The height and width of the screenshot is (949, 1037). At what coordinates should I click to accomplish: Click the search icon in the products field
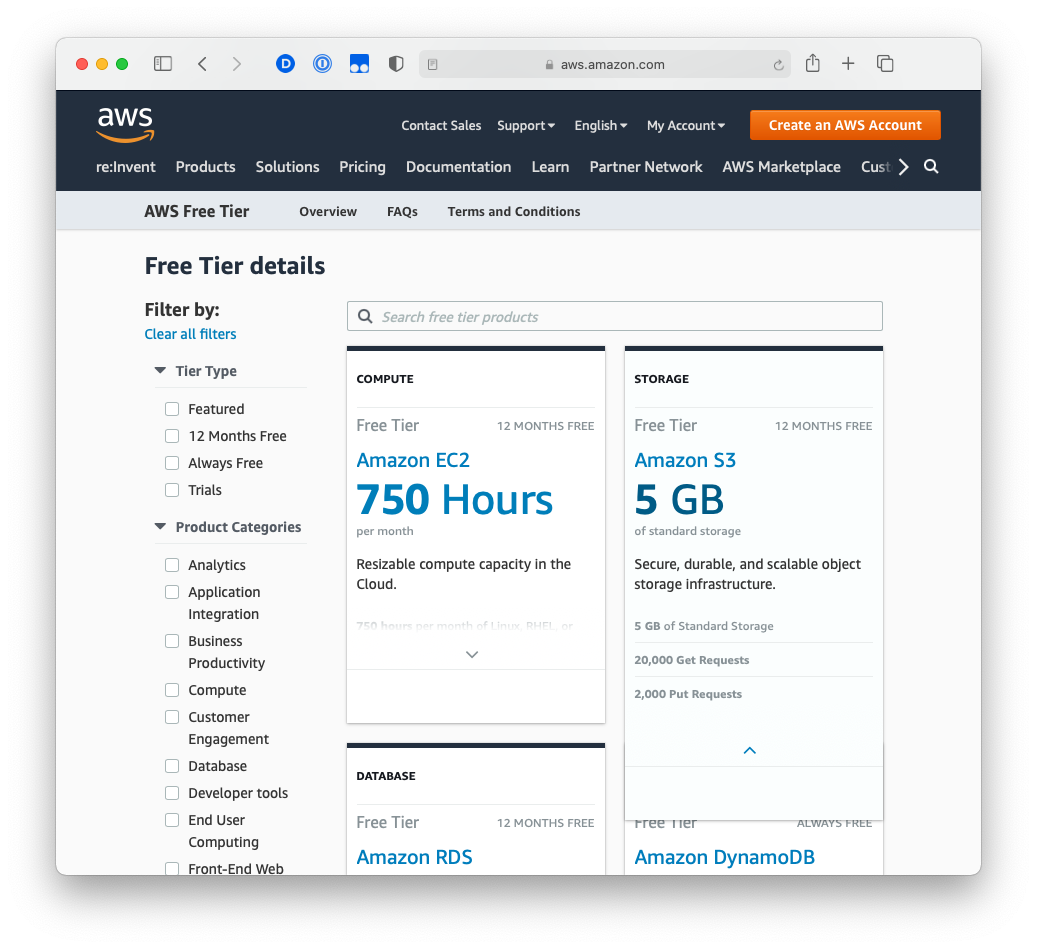[x=365, y=317]
